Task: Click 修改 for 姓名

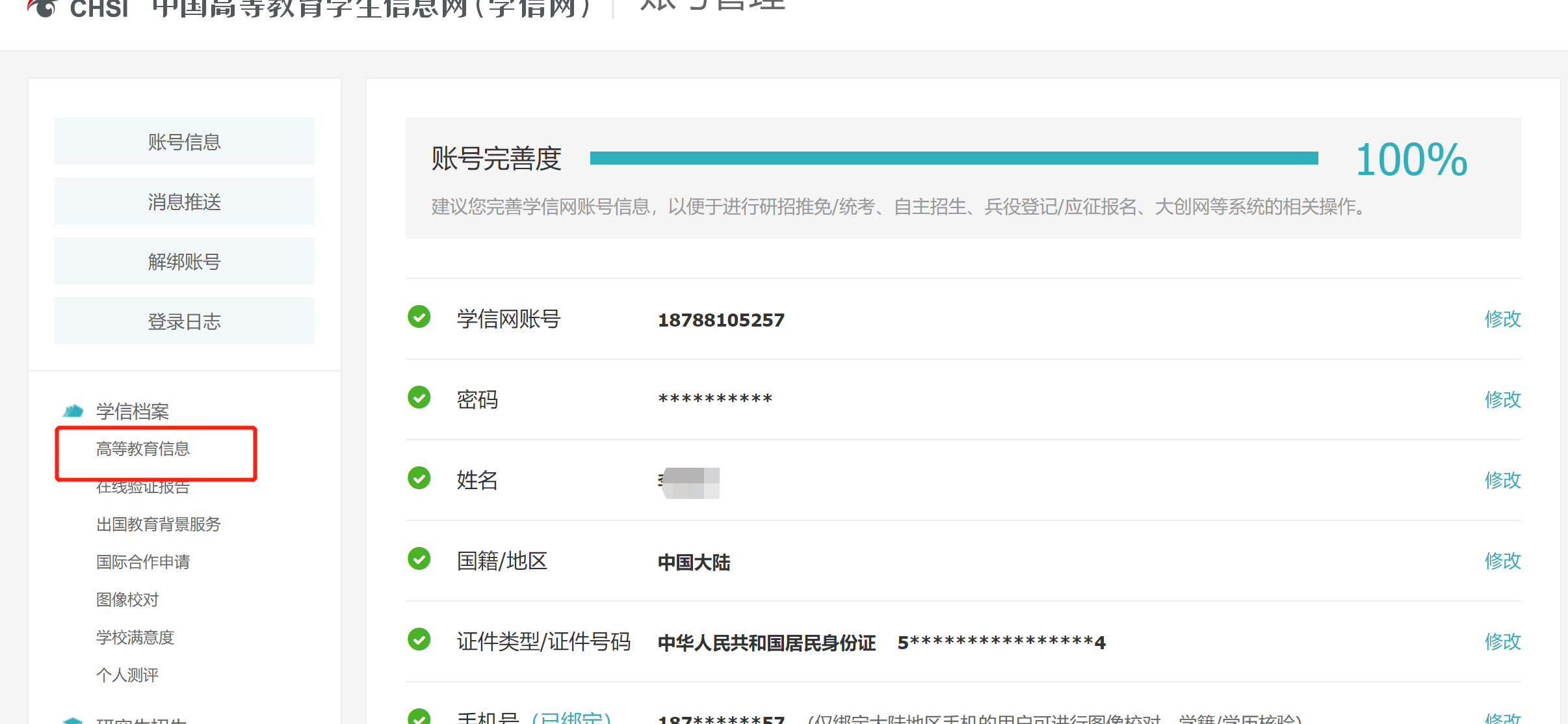Action: [1502, 480]
